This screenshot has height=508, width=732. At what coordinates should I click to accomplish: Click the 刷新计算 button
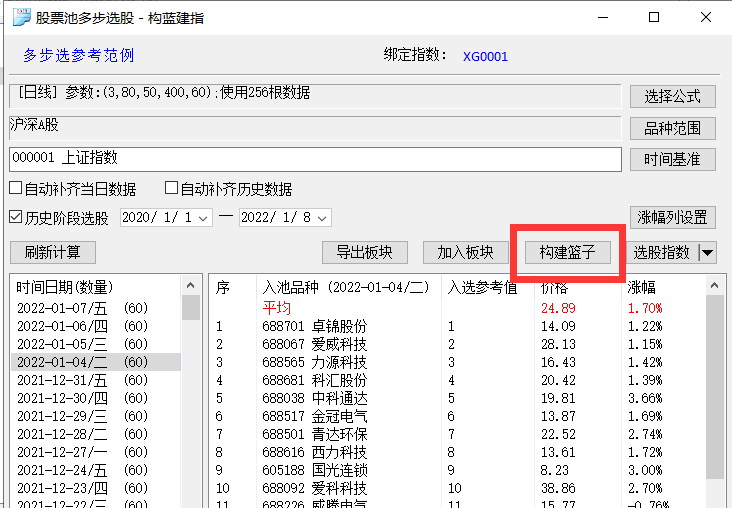(53, 253)
